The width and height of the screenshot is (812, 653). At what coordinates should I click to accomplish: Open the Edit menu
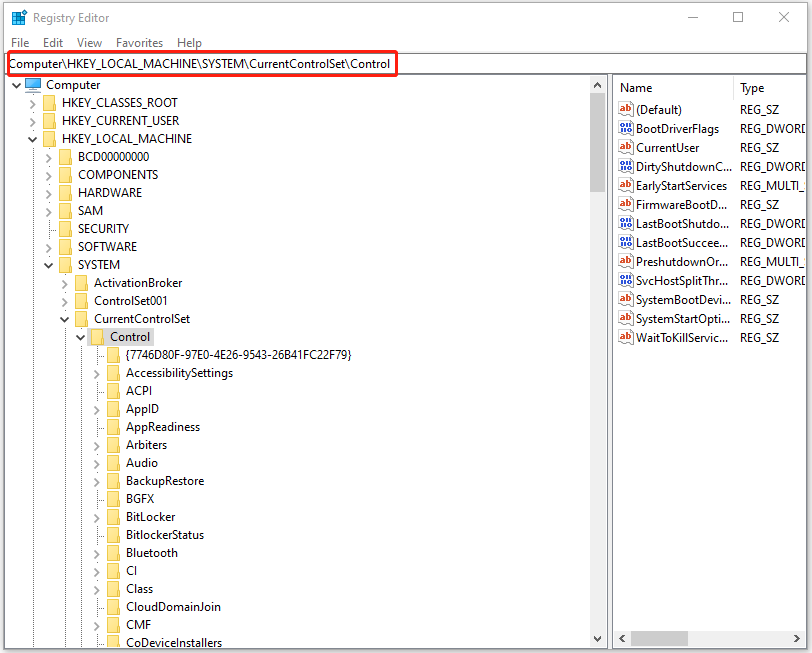tap(53, 42)
